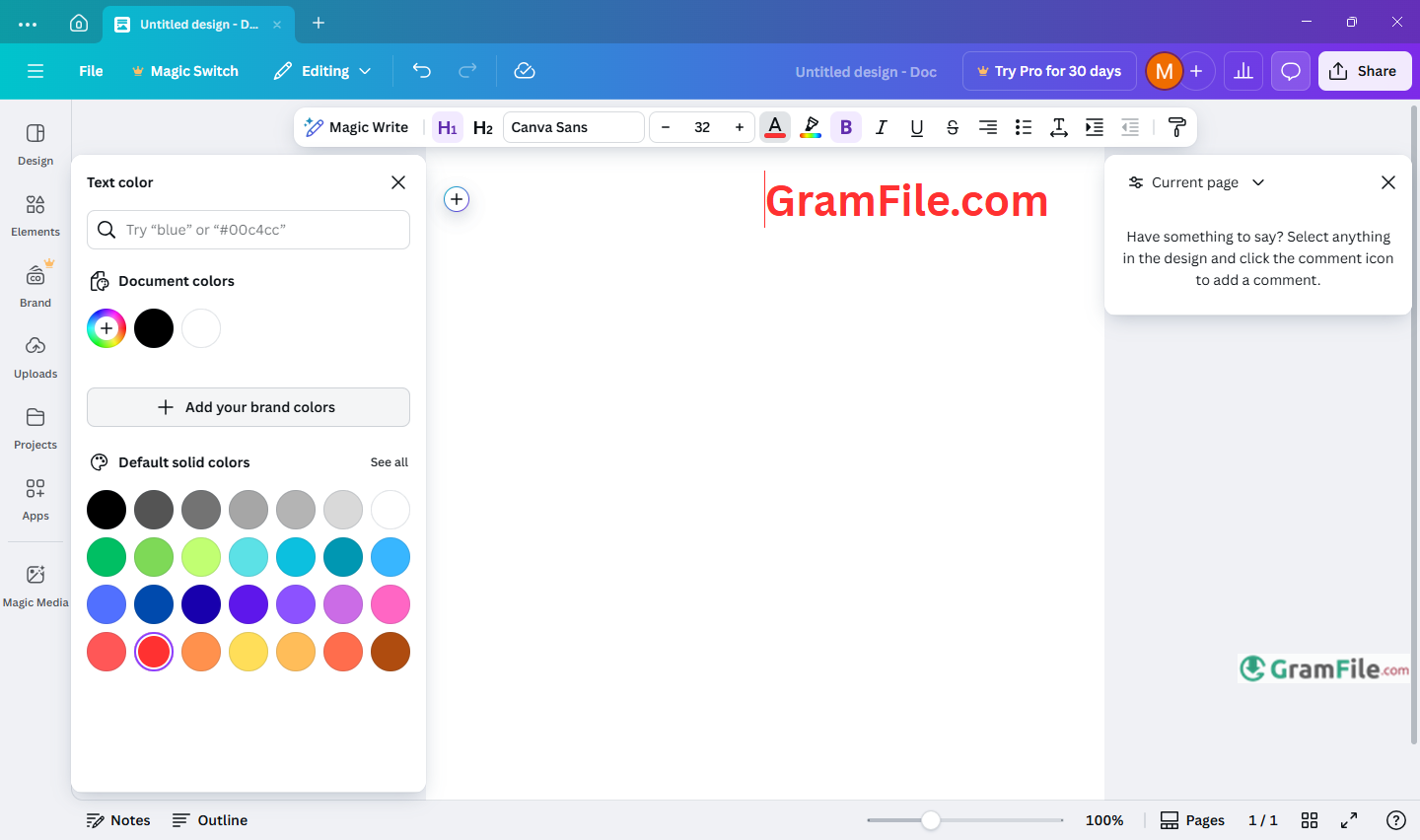This screenshot has height=840, width=1420.
Task: Click Try Pro for 30 days
Action: pos(1049,71)
